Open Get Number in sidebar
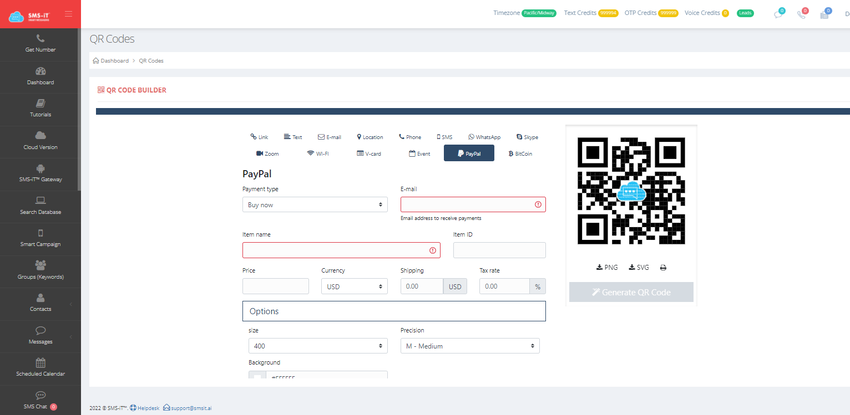This screenshot has width=850, height=415. point(40,44)
